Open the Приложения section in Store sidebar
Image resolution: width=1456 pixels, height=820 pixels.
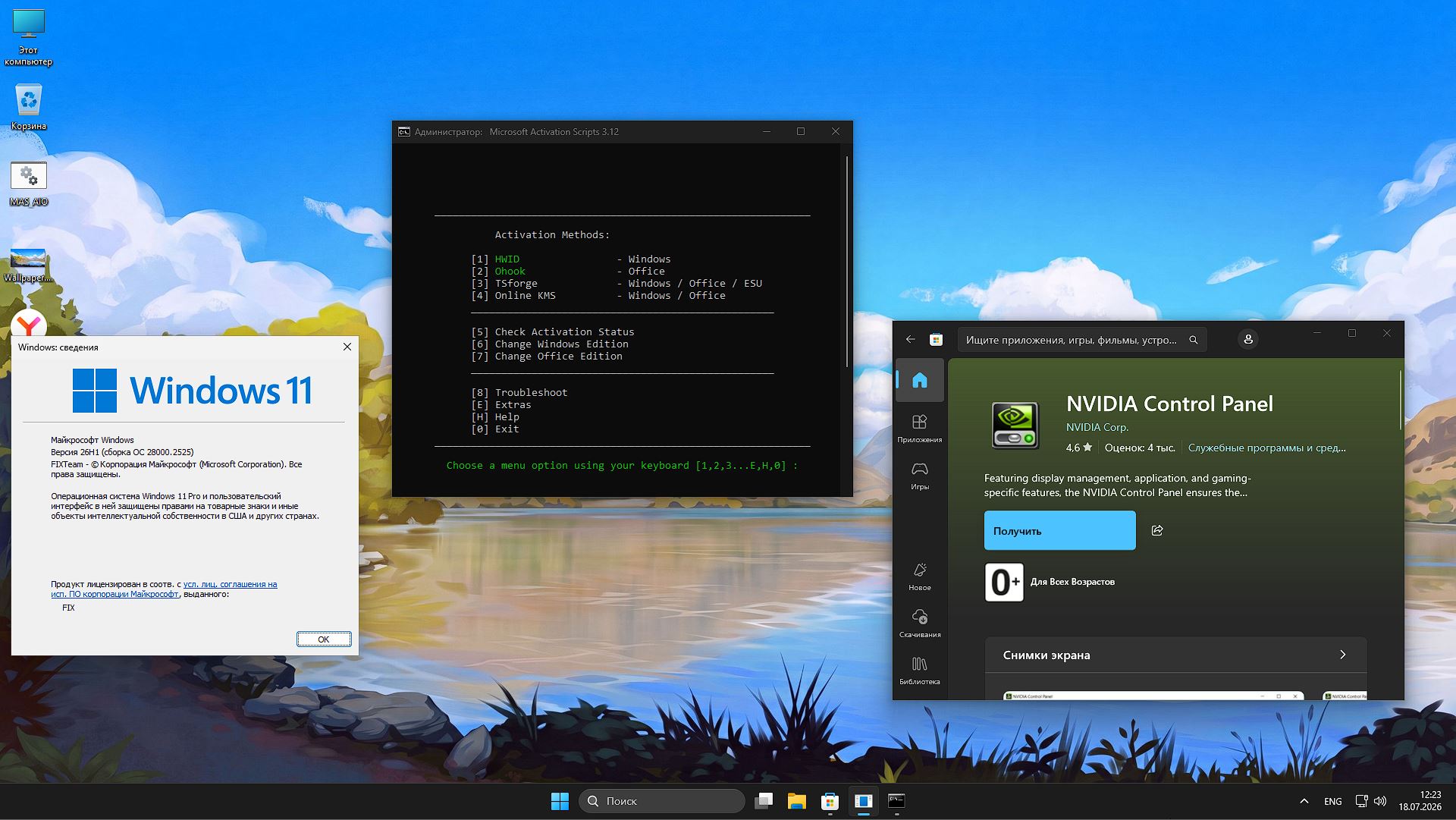tap(920, 429)
